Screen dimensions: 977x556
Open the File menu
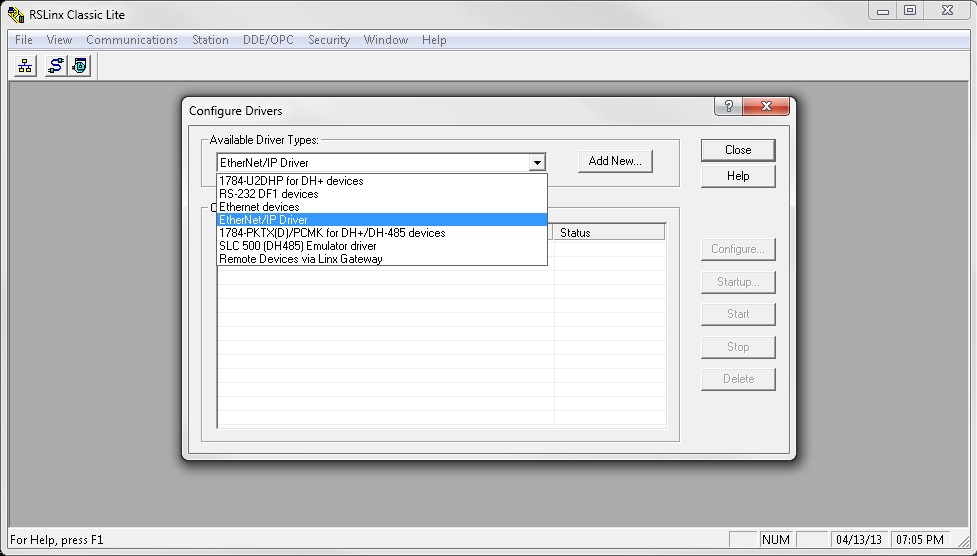tap(24, 40)
